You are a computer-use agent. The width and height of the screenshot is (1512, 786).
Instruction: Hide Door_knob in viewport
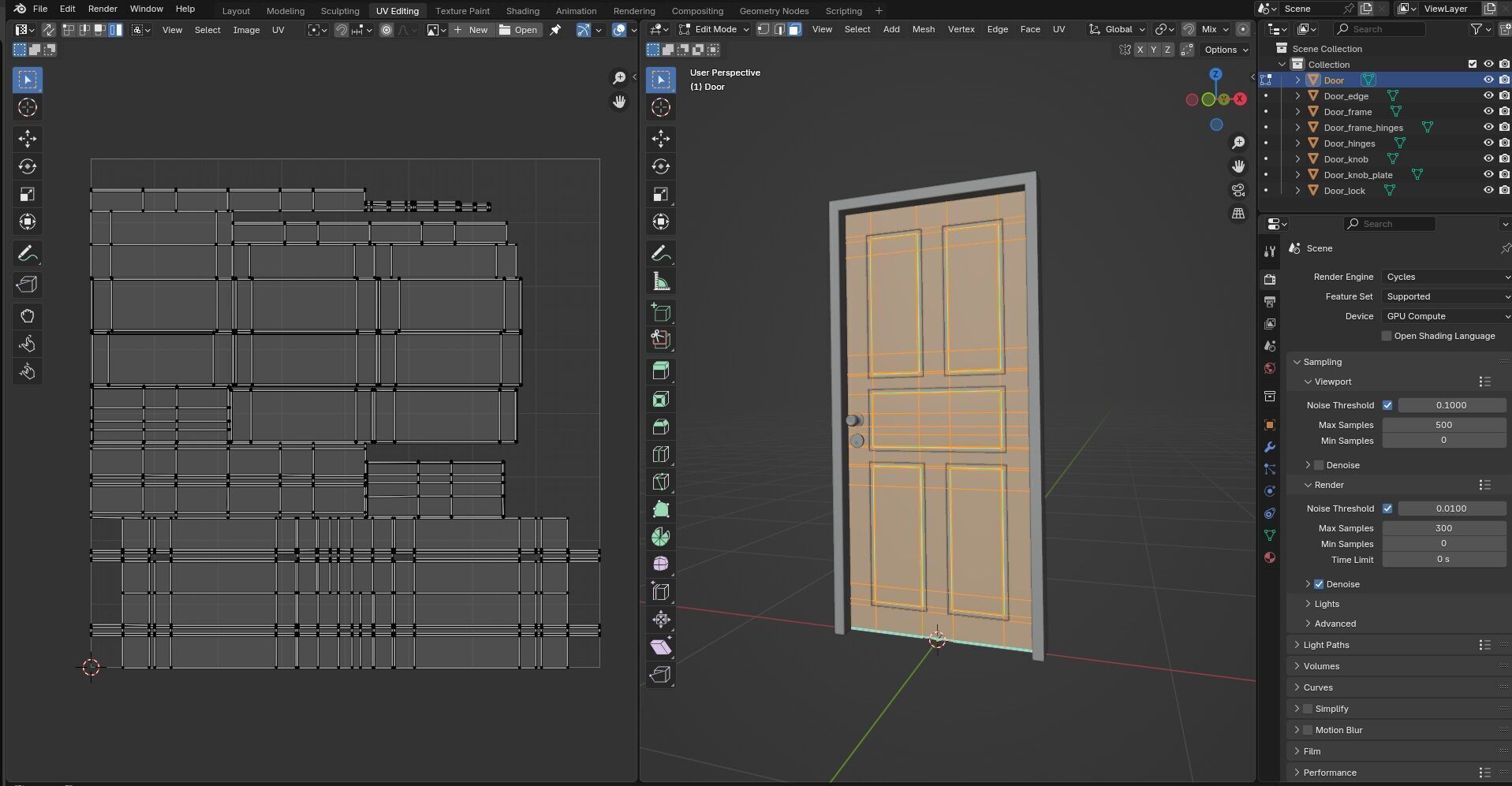click(1488, 159)
